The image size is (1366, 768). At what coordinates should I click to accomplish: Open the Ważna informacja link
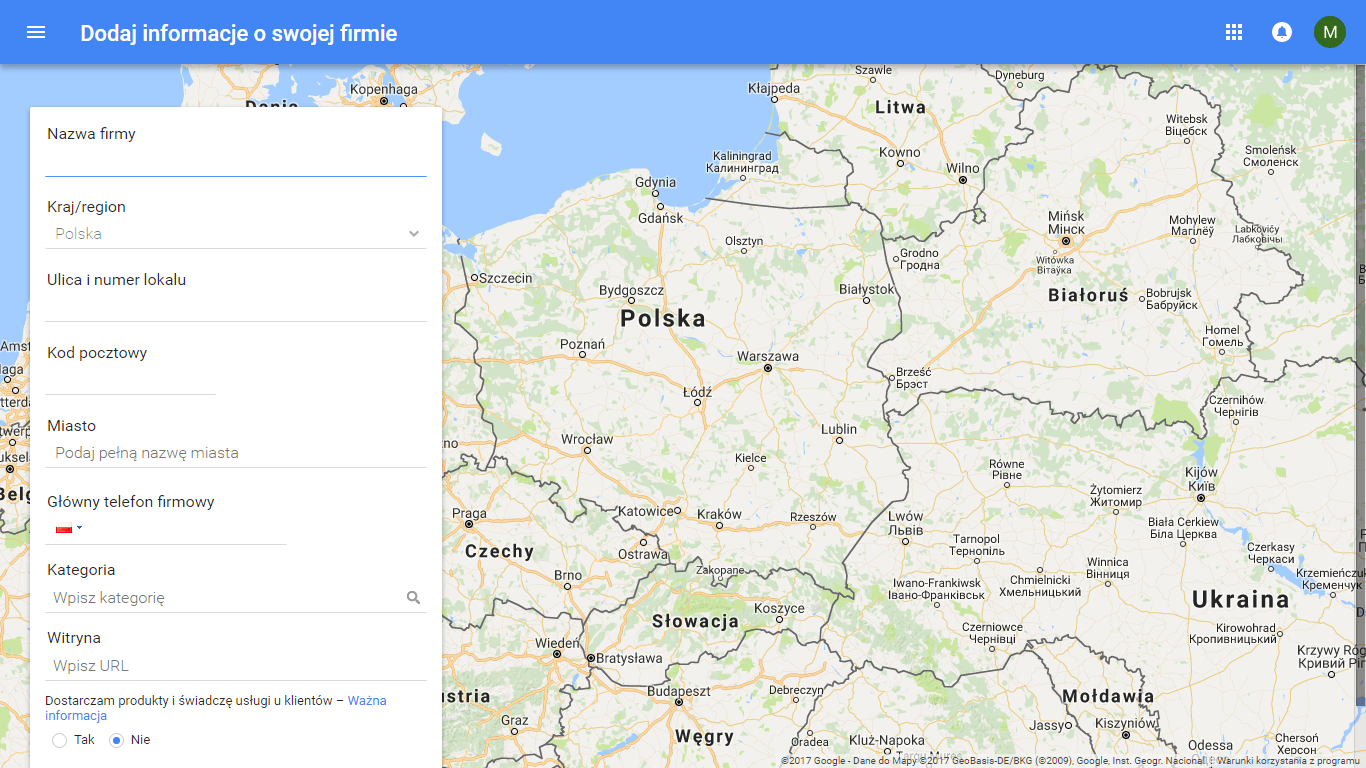(367, 701)
